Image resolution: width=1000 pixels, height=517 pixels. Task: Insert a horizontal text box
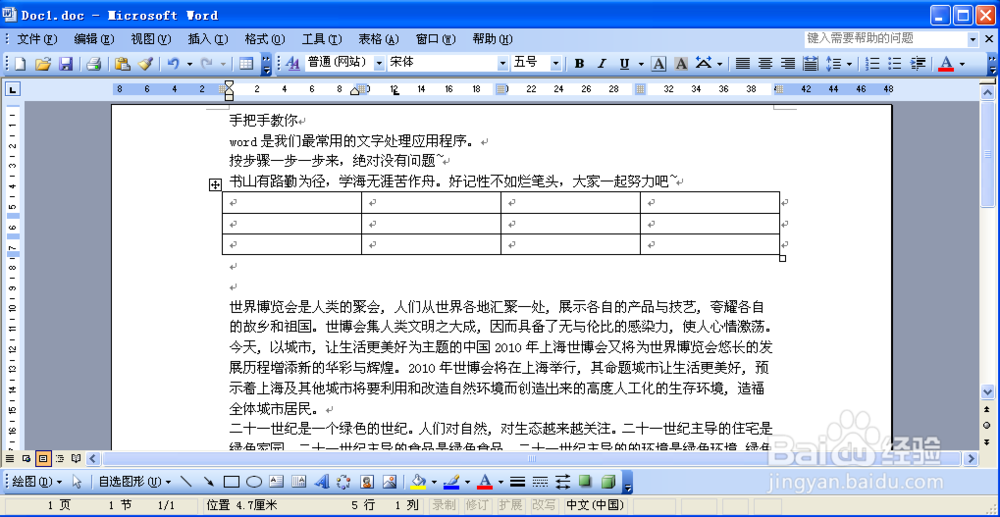tap(277, 481)
